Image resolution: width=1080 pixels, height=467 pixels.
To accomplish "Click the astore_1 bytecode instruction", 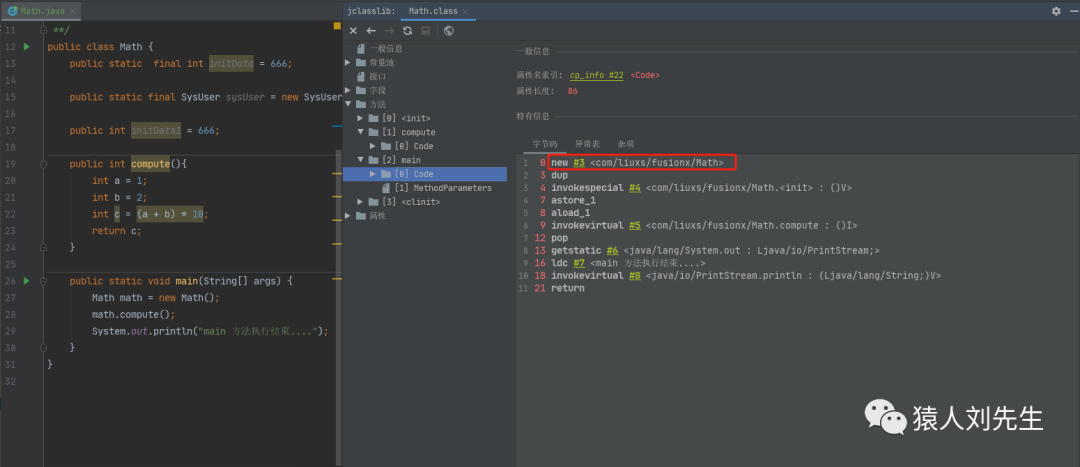I will coord(574,200).
